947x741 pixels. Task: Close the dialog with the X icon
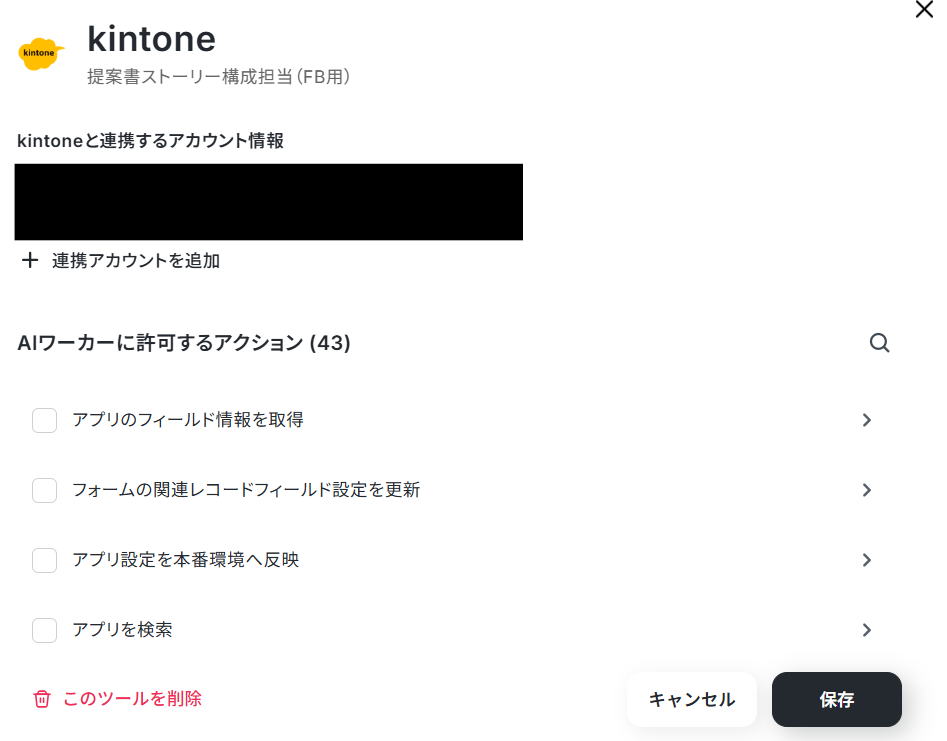pos(923,10)
